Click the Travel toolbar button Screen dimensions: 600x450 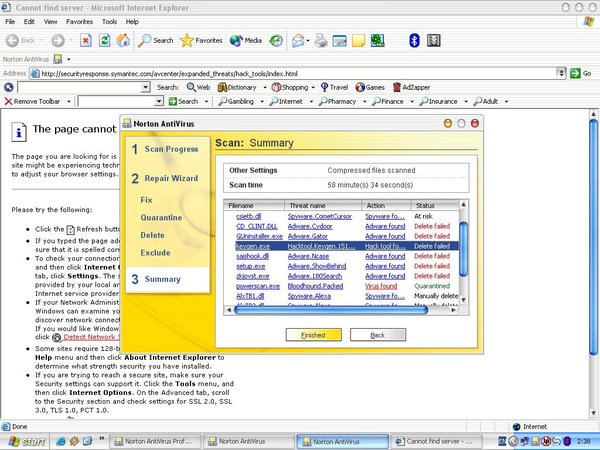click(334, 87)
